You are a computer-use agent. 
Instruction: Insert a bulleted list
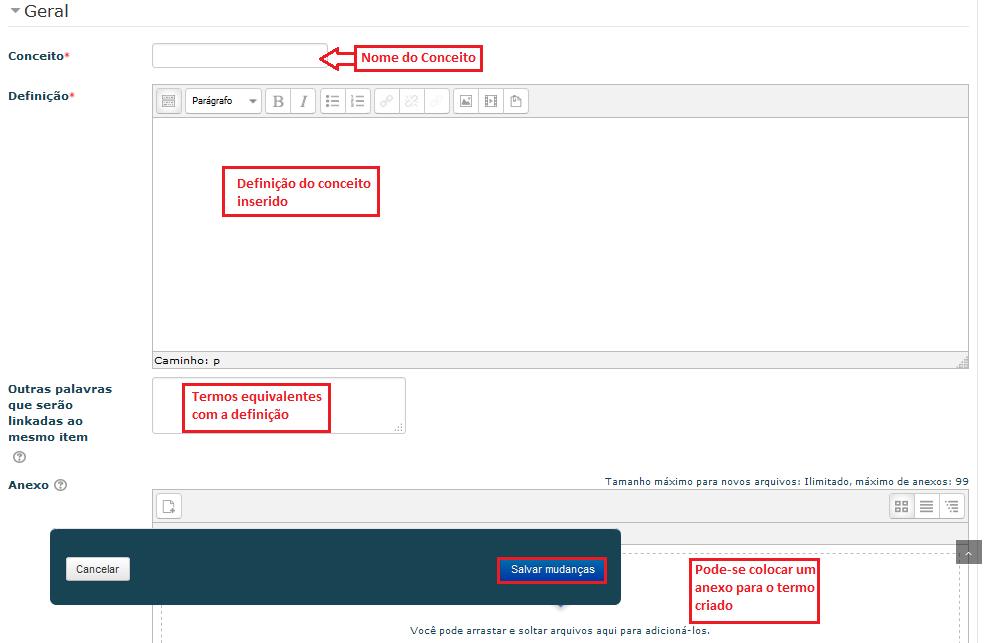coord(333,101)
